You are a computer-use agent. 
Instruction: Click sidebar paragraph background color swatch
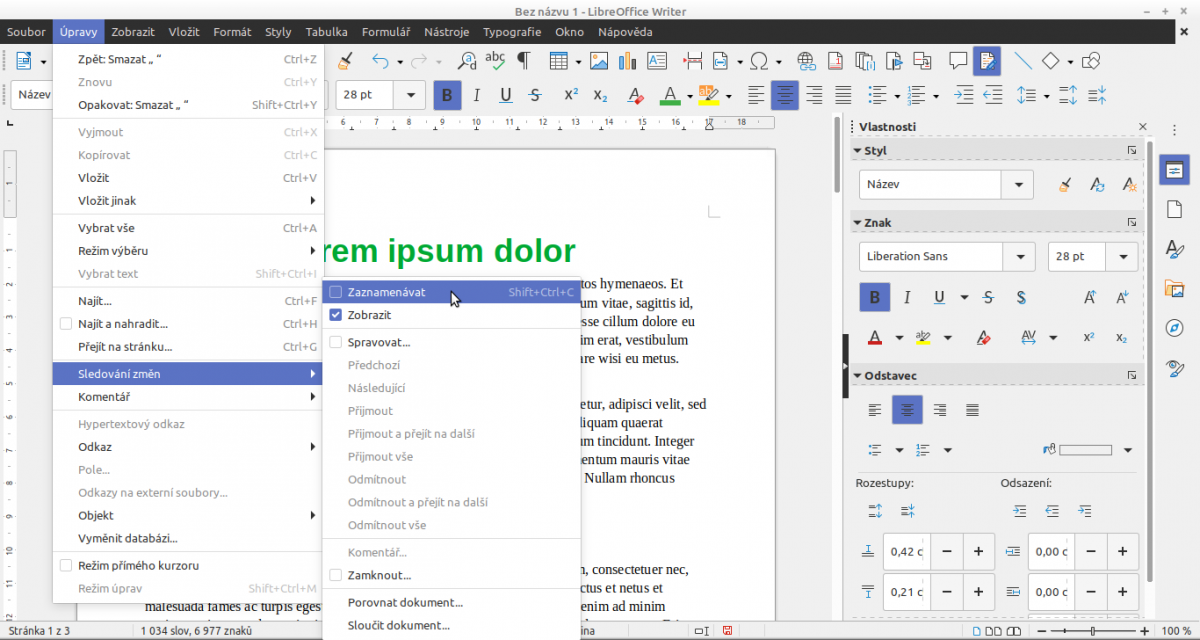1085,449
